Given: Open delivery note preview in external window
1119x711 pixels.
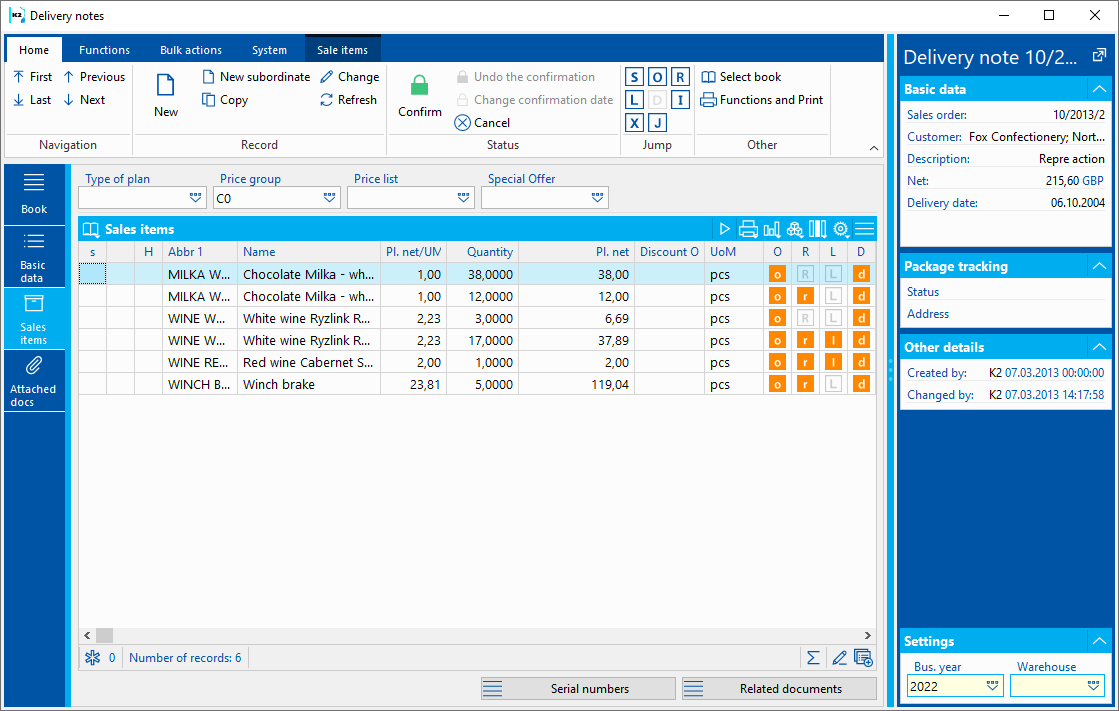Looking at the screenshot, I should (1099, 56).
